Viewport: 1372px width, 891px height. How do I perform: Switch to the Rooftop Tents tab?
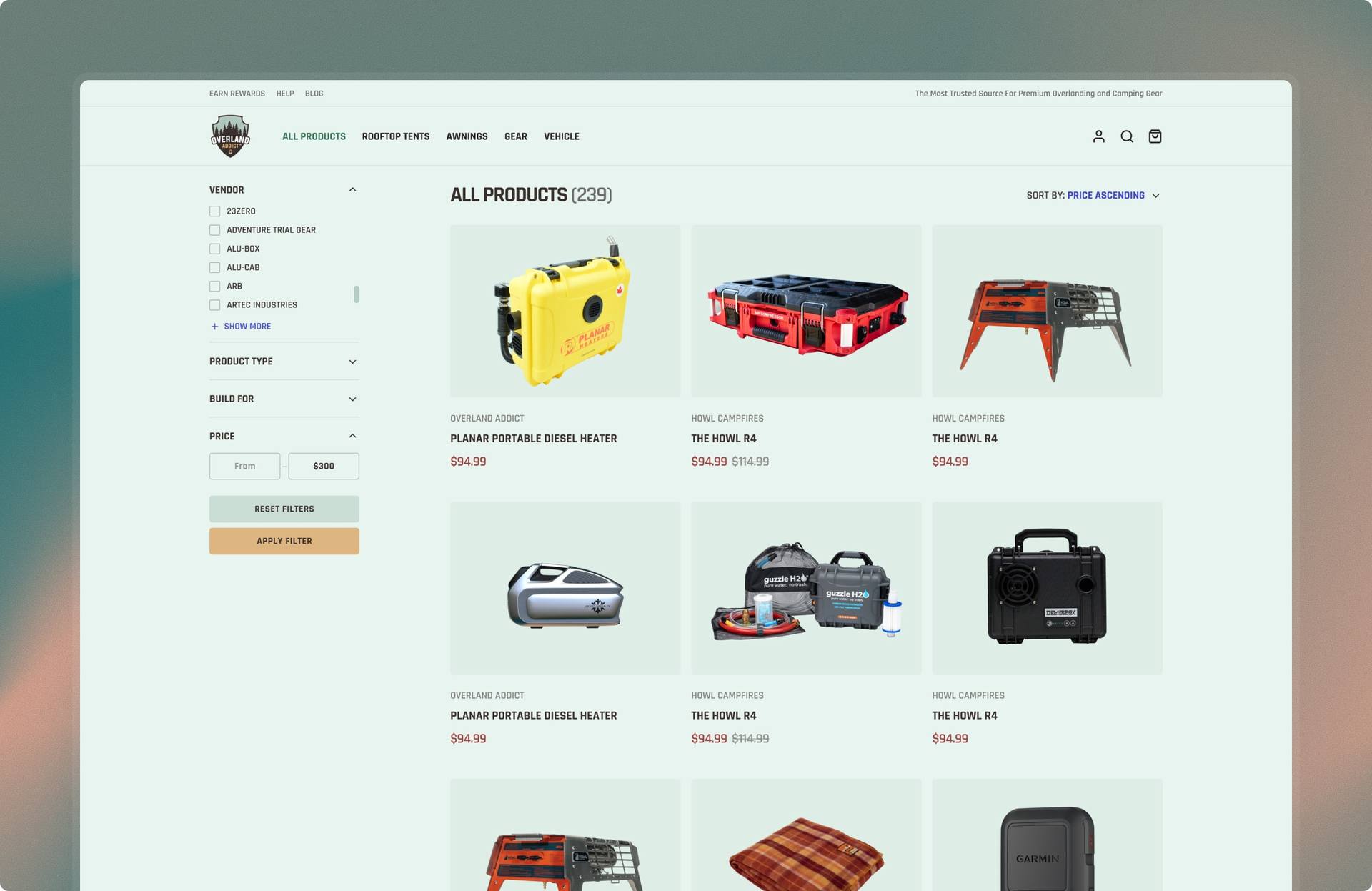396,136
